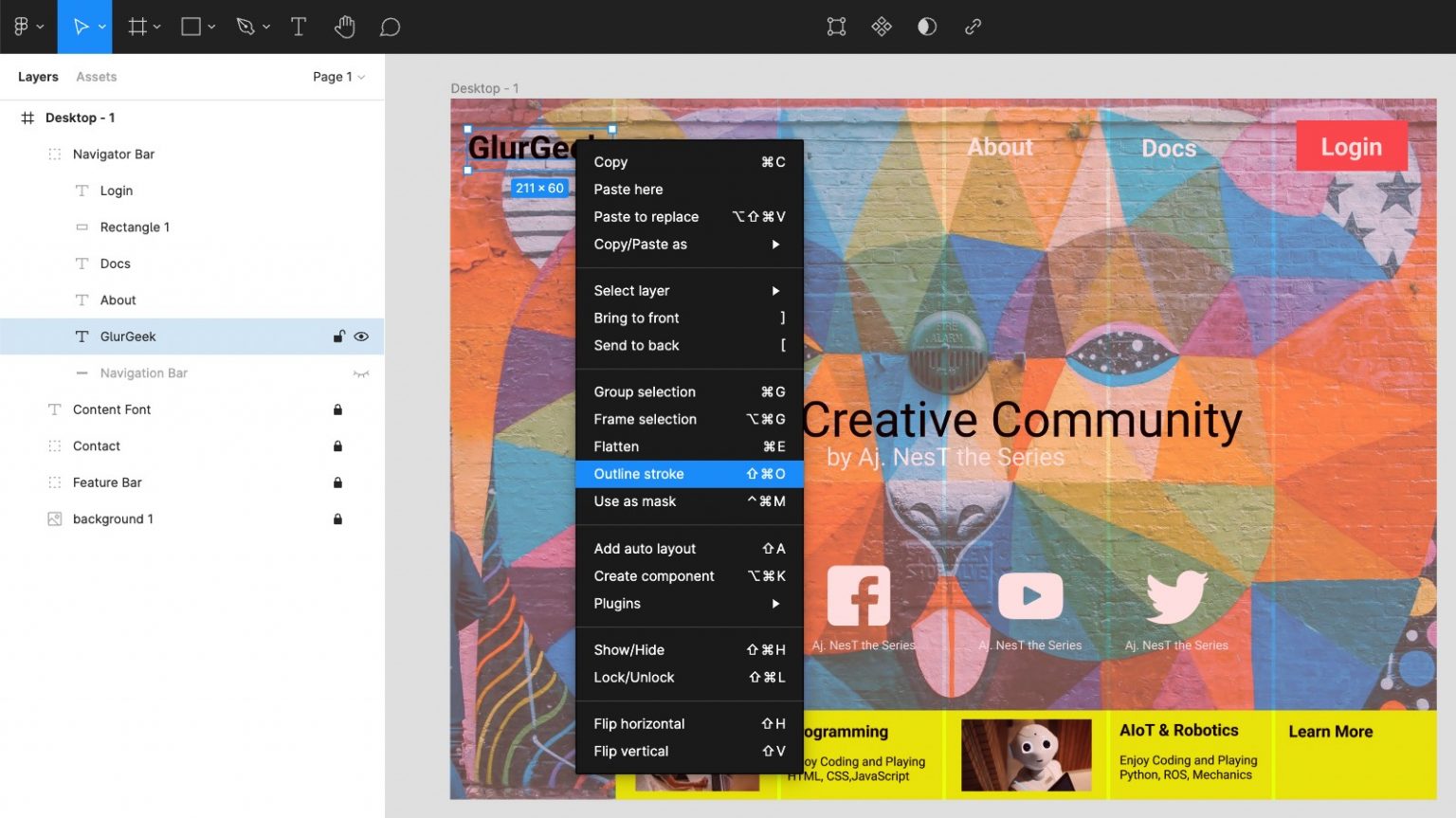Select the background 1 layer
1456x818 pixels.
click(x=113, y=519)
